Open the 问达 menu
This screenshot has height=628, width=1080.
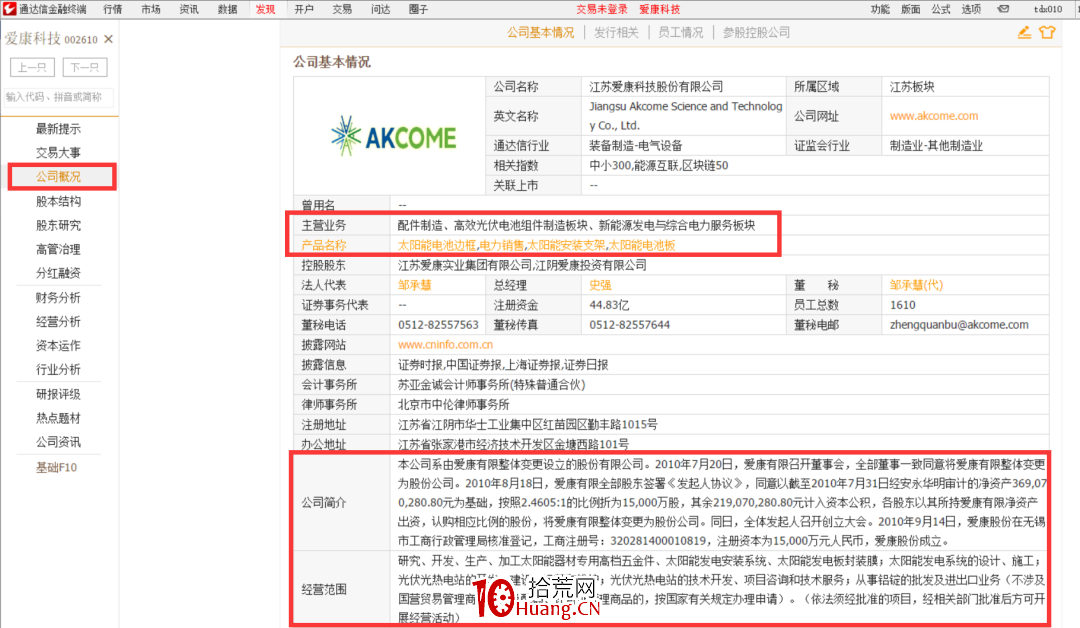coord(380,9)
